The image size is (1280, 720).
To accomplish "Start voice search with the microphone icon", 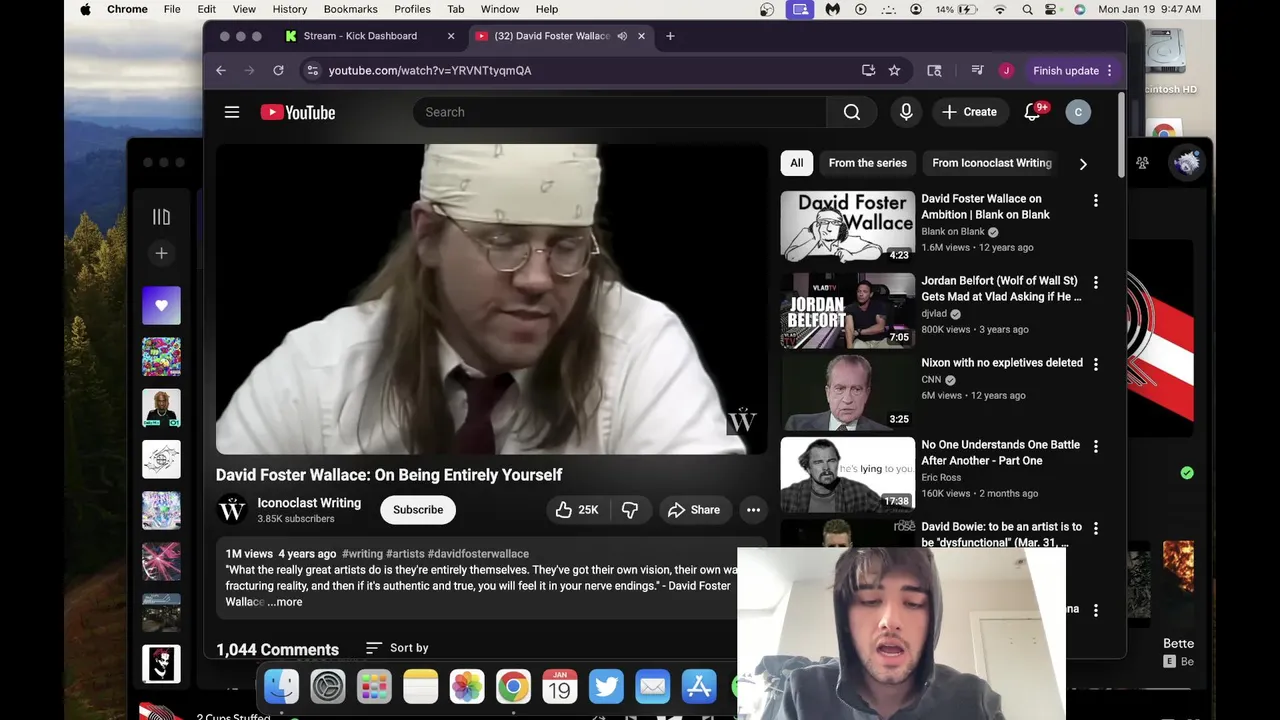I will pyautogui.click(x=906, y=112).
